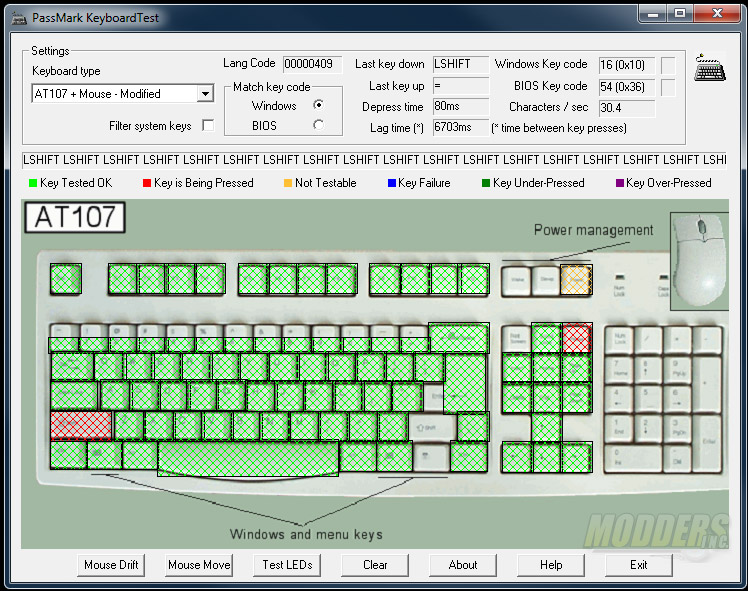Click the numeric keypad 0 key

[633, 458]
